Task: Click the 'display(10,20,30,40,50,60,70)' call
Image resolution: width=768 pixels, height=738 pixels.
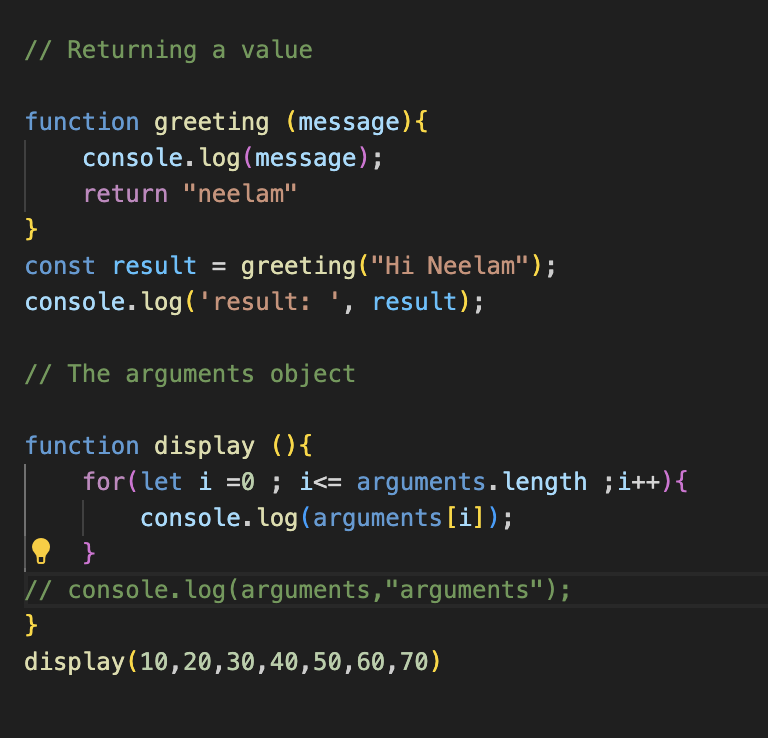Action: (233, 662)
